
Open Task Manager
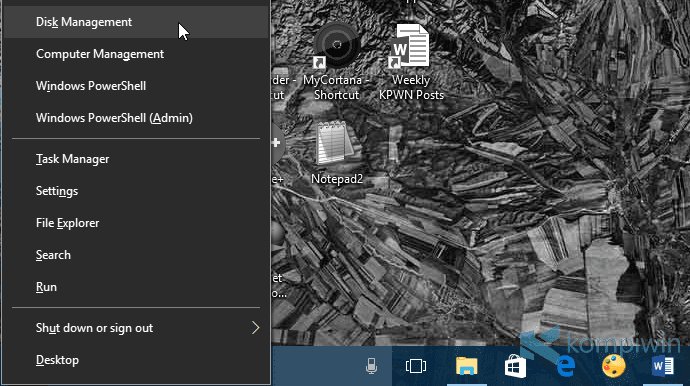coord(136,159)
